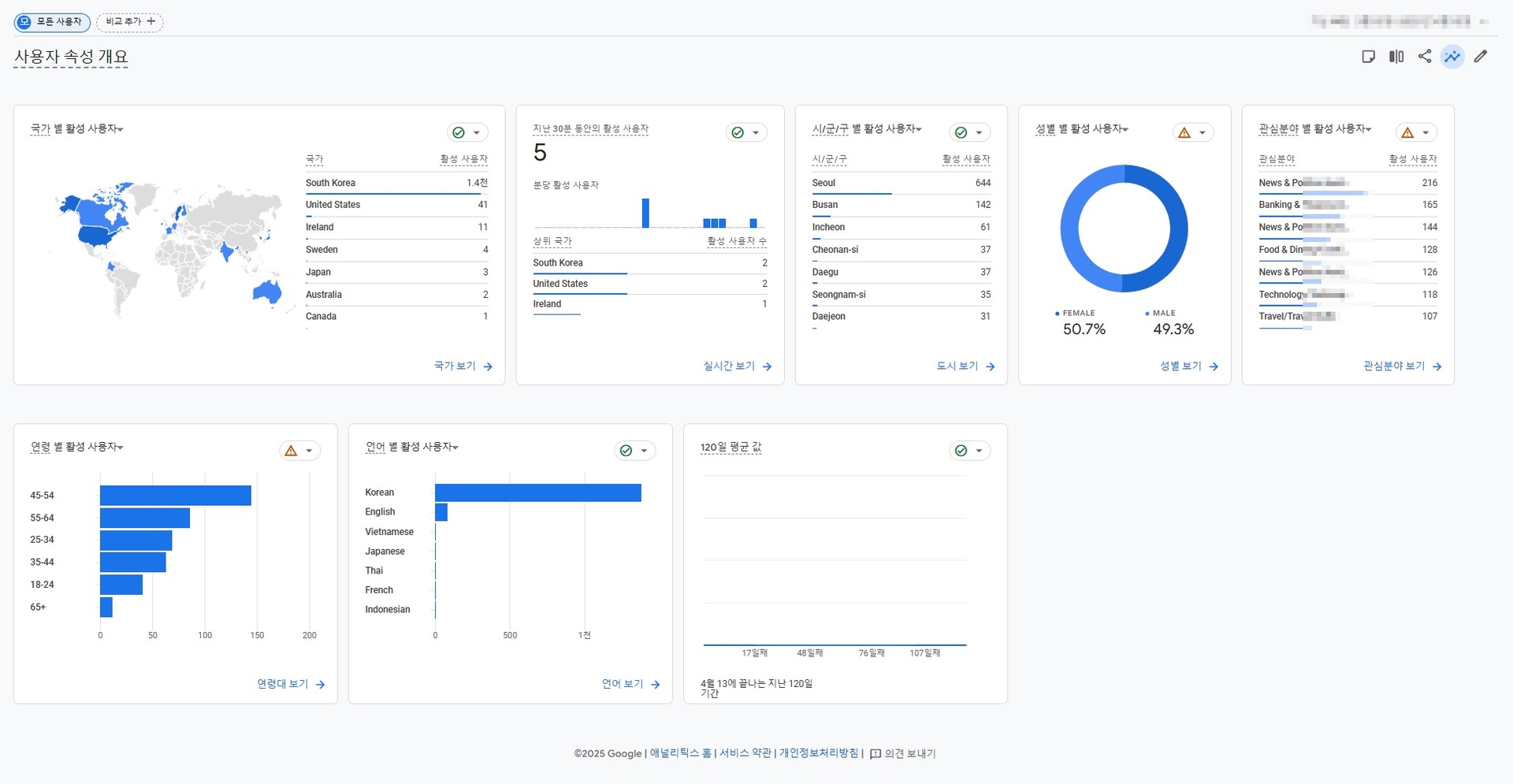Follow the 도시 보기 link
Viewport: 1513px width, 784px height.
(x=965, y=366)
